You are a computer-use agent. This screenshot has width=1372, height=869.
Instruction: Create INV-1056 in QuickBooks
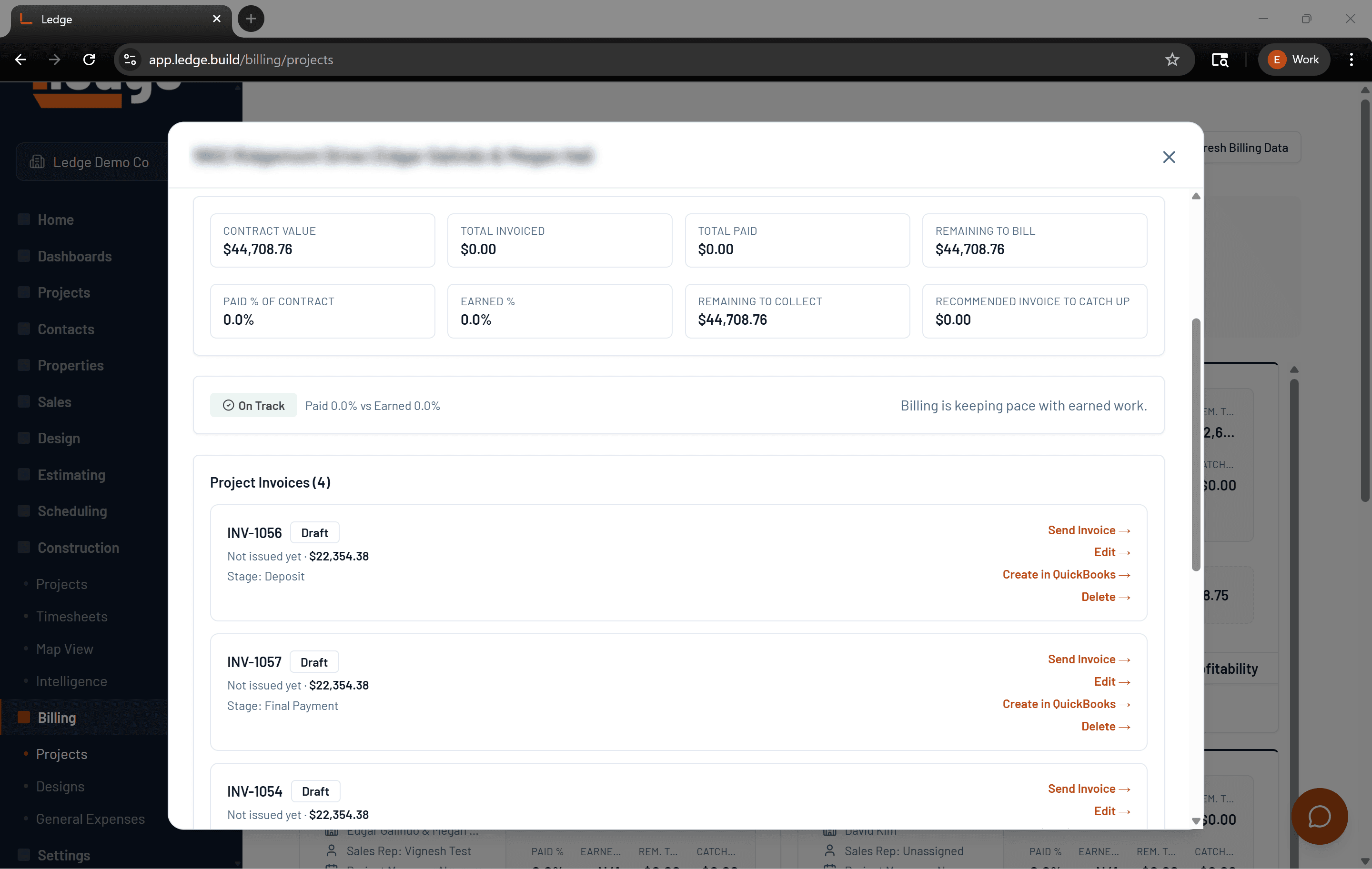pyautogui.click(x=1066, y=574)
